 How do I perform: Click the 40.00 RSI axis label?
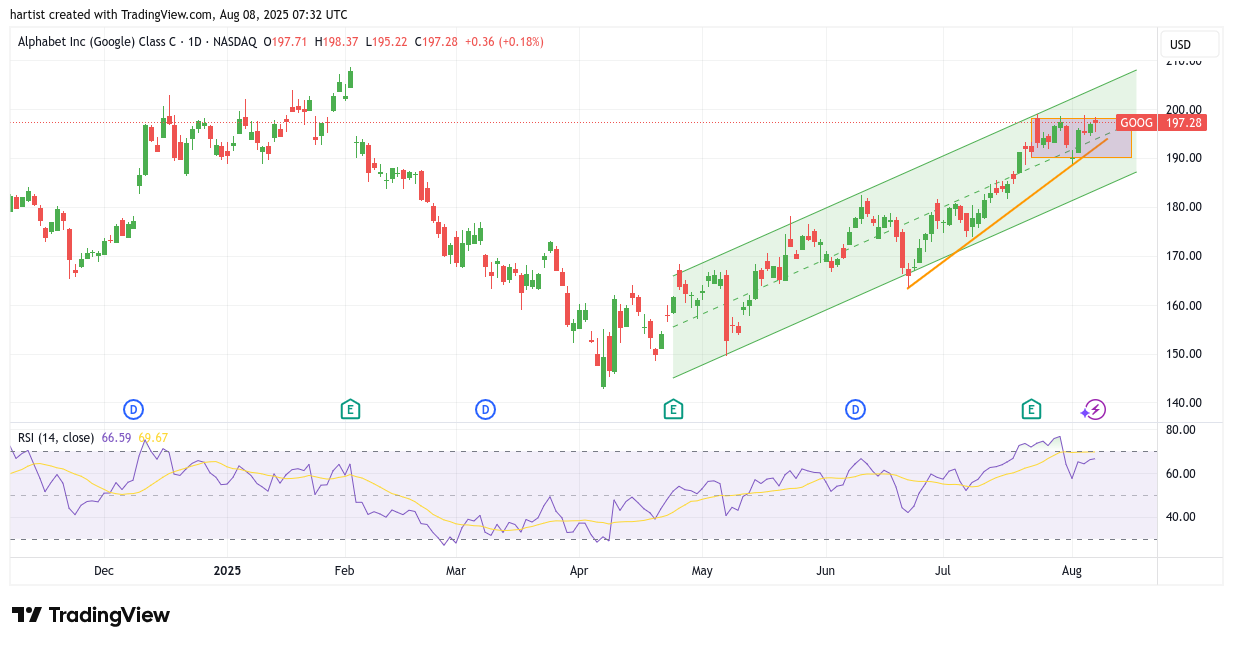click(1181, 517)
